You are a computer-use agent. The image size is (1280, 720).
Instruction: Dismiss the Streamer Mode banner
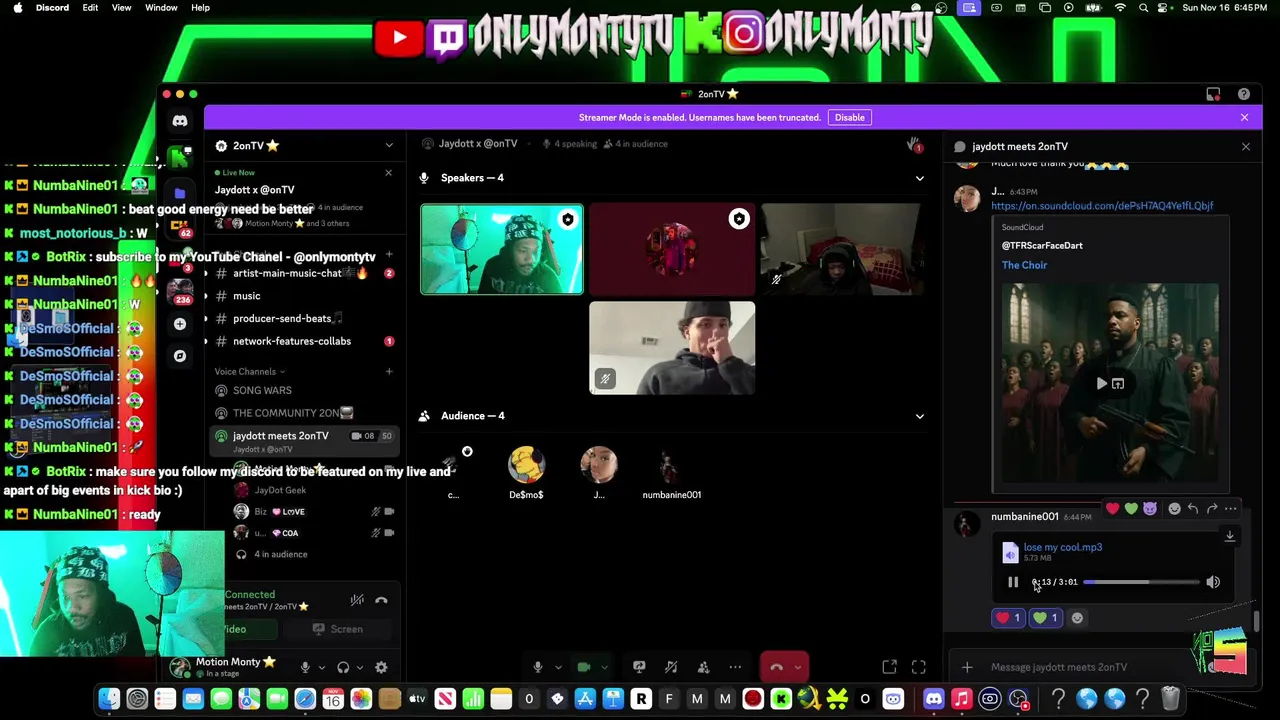[x=1244, y=117]
